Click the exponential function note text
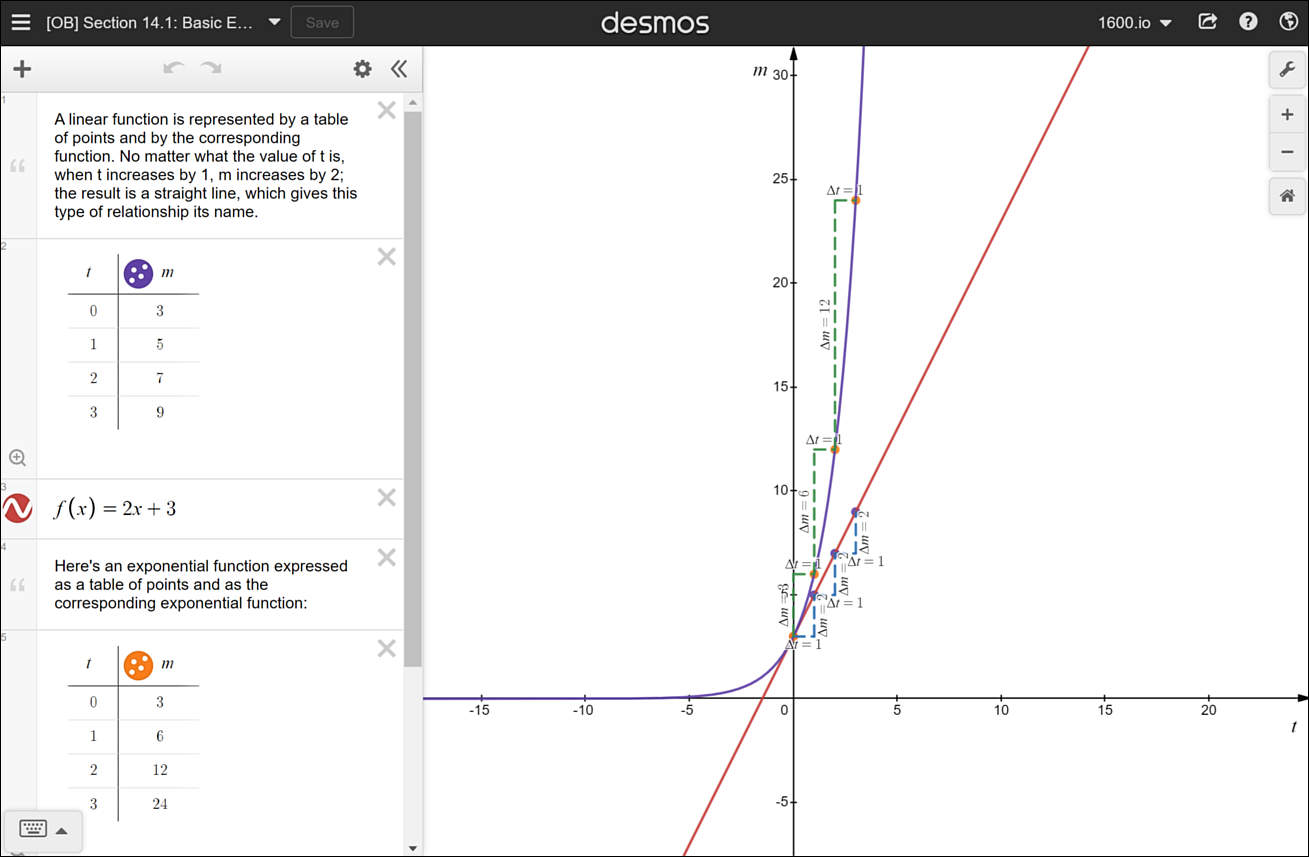The image size is (1309, 857). (x=201, y=585)
